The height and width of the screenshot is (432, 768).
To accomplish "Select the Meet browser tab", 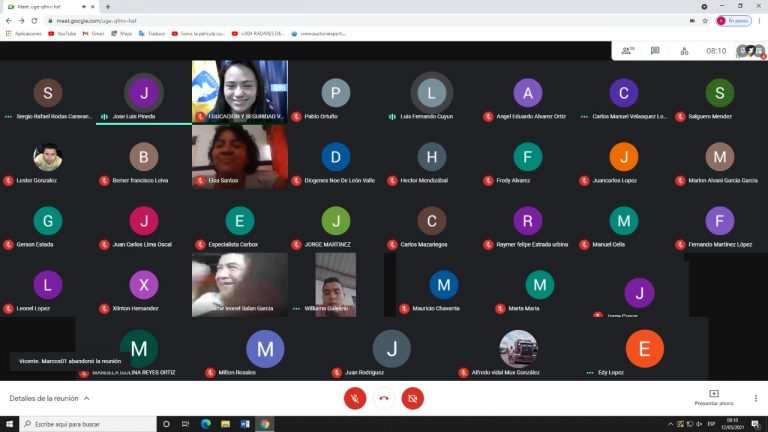I will tap(50, 6).
